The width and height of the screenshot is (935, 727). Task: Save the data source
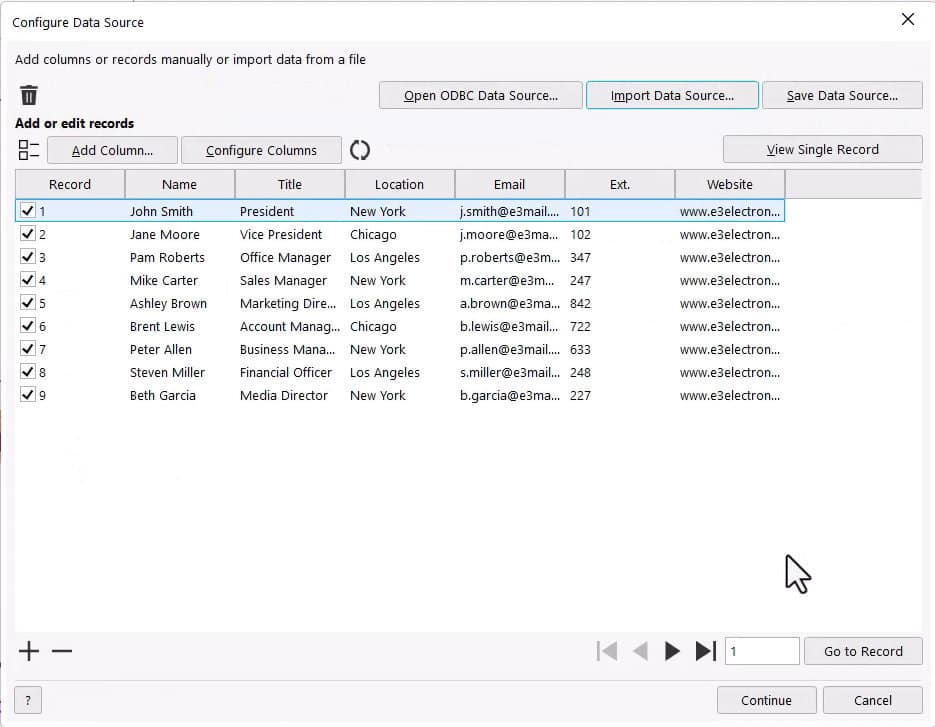pos(842,95)
